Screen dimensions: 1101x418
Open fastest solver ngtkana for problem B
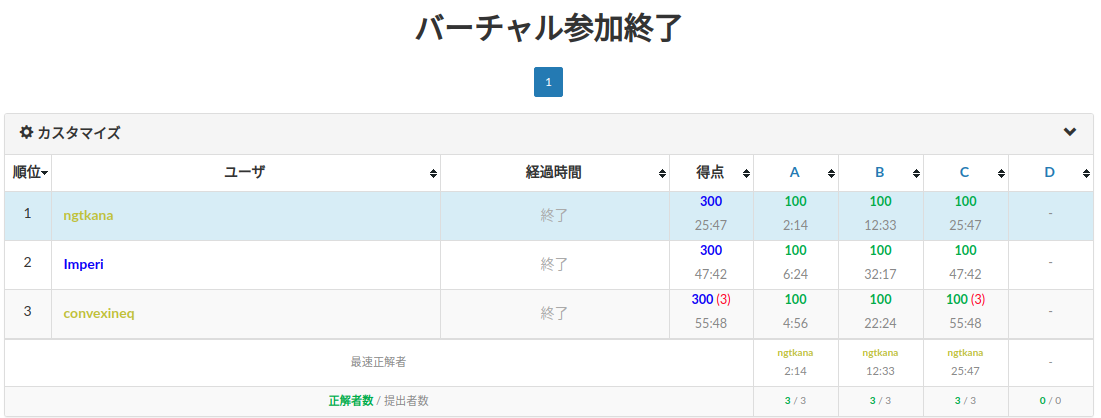(881, 353)
